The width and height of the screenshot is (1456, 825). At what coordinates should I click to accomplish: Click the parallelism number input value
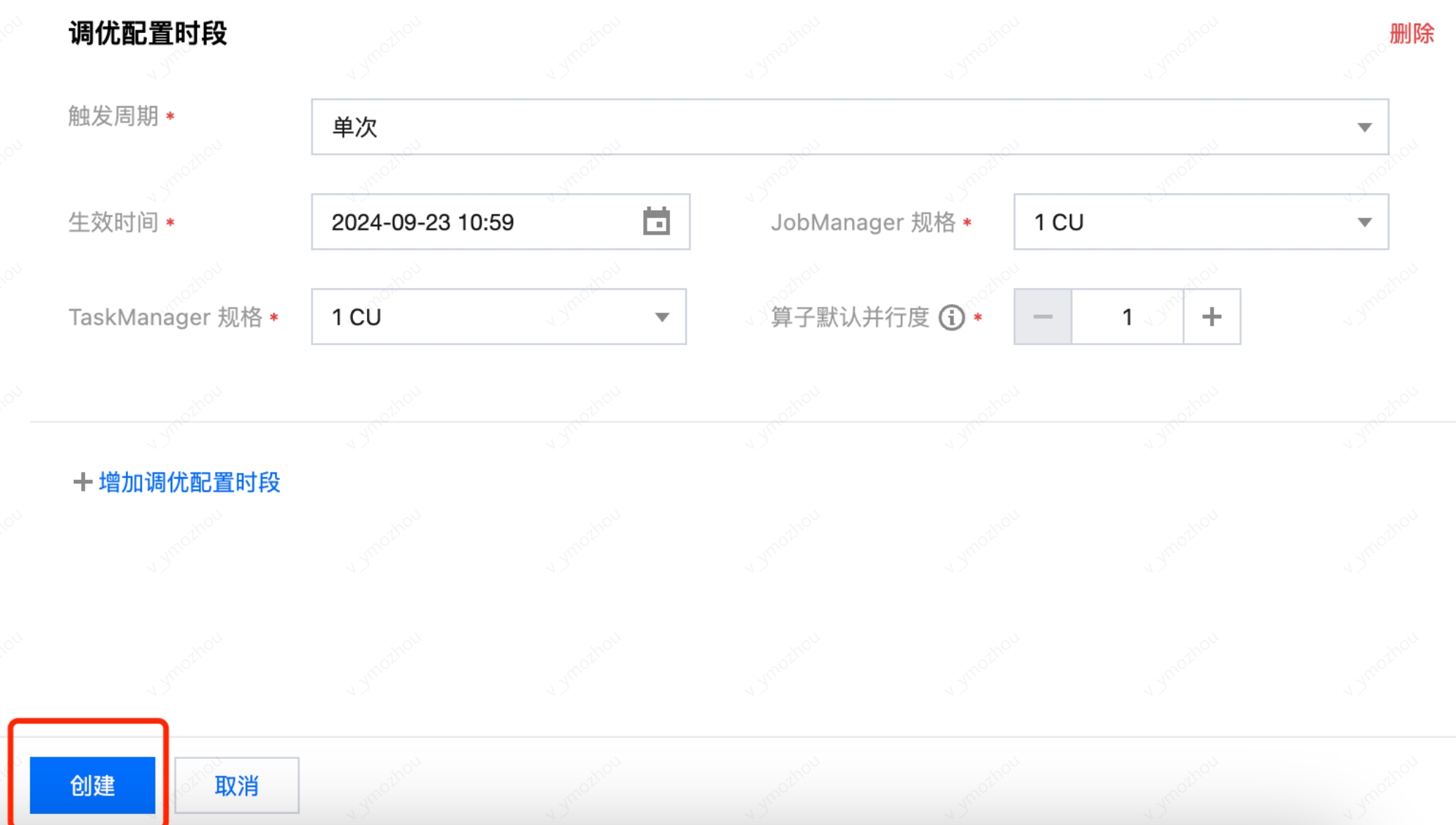[x=1127, y=317]
